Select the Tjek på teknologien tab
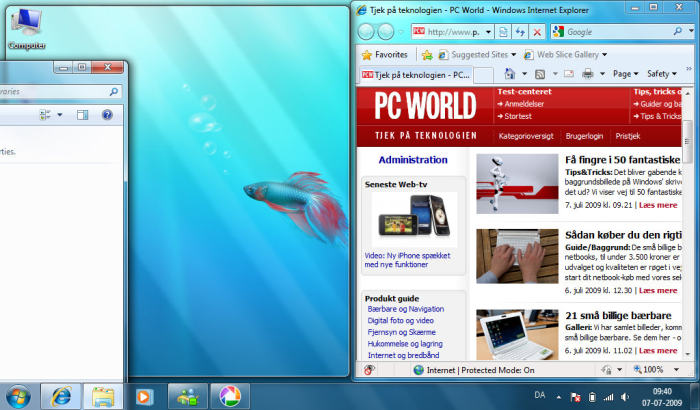Screen dimensions: 700x410 click(415, 75)
